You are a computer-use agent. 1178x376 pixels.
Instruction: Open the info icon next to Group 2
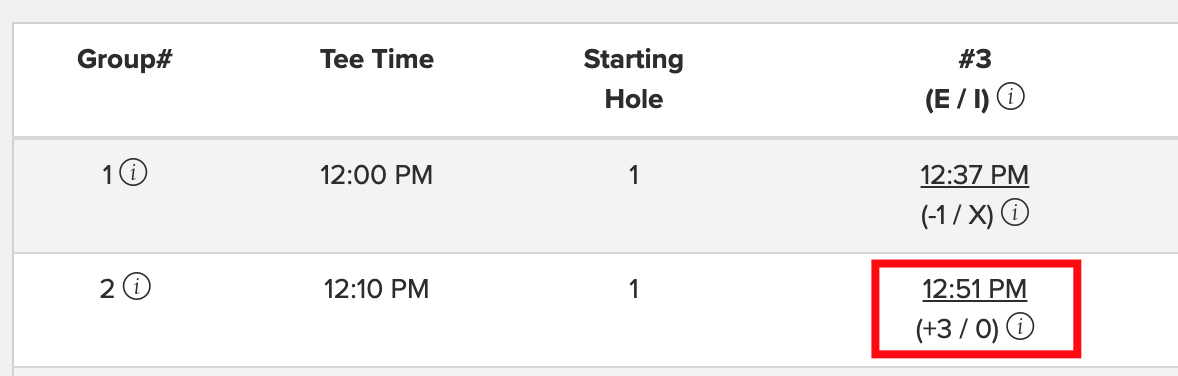(137, 287)
